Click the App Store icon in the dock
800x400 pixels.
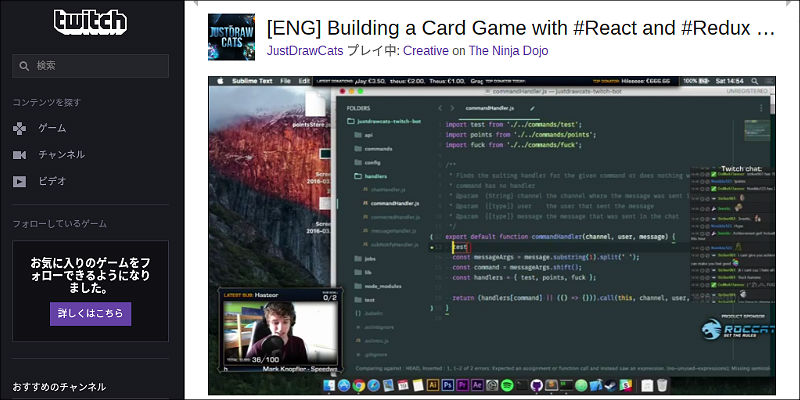343,385
